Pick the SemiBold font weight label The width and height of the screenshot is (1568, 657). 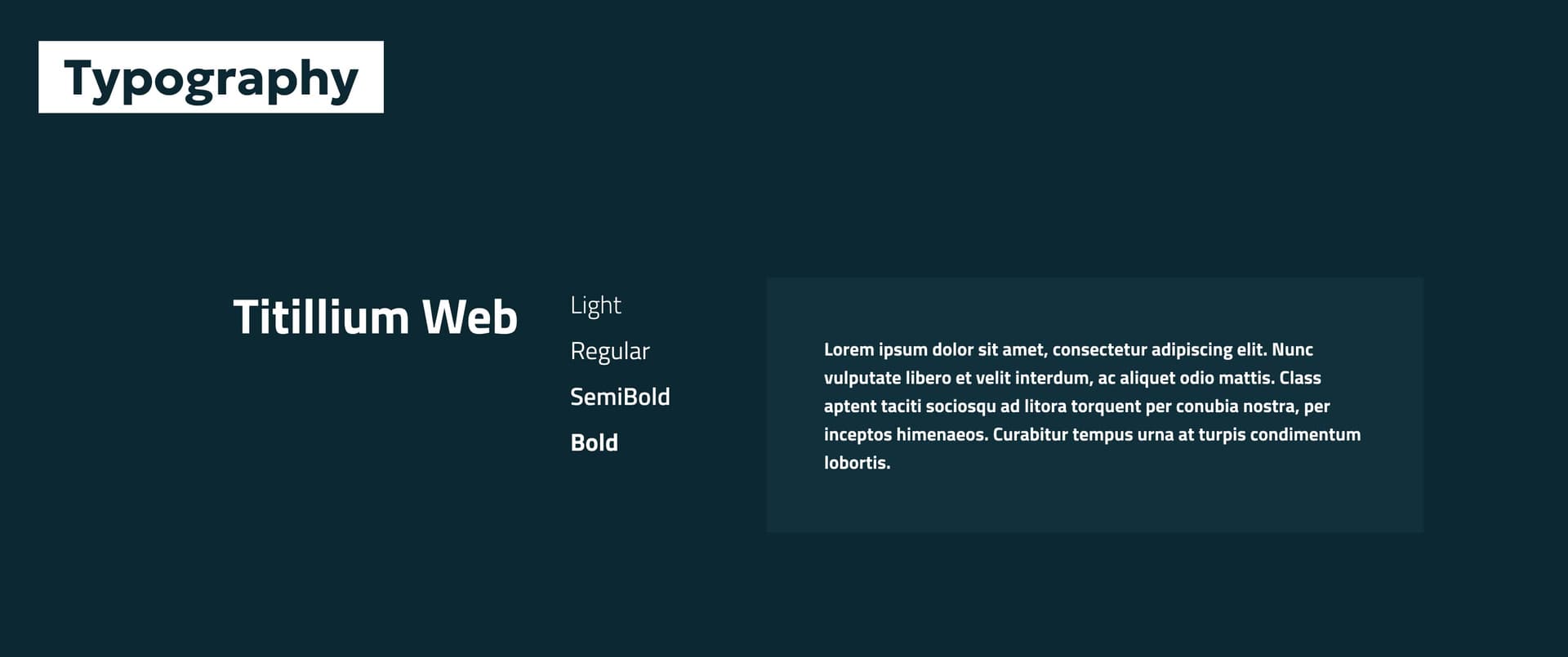(x=620, y=397)
